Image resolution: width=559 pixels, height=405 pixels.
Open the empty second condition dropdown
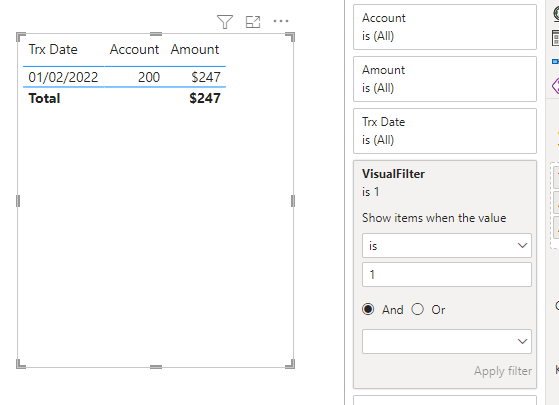(447, 342)
